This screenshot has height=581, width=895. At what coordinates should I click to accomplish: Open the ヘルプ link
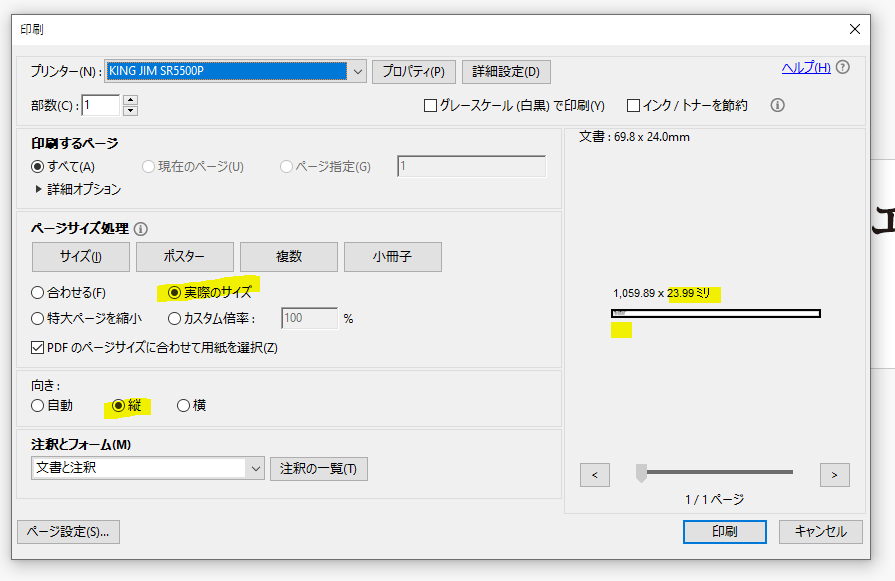click(805, 68)
